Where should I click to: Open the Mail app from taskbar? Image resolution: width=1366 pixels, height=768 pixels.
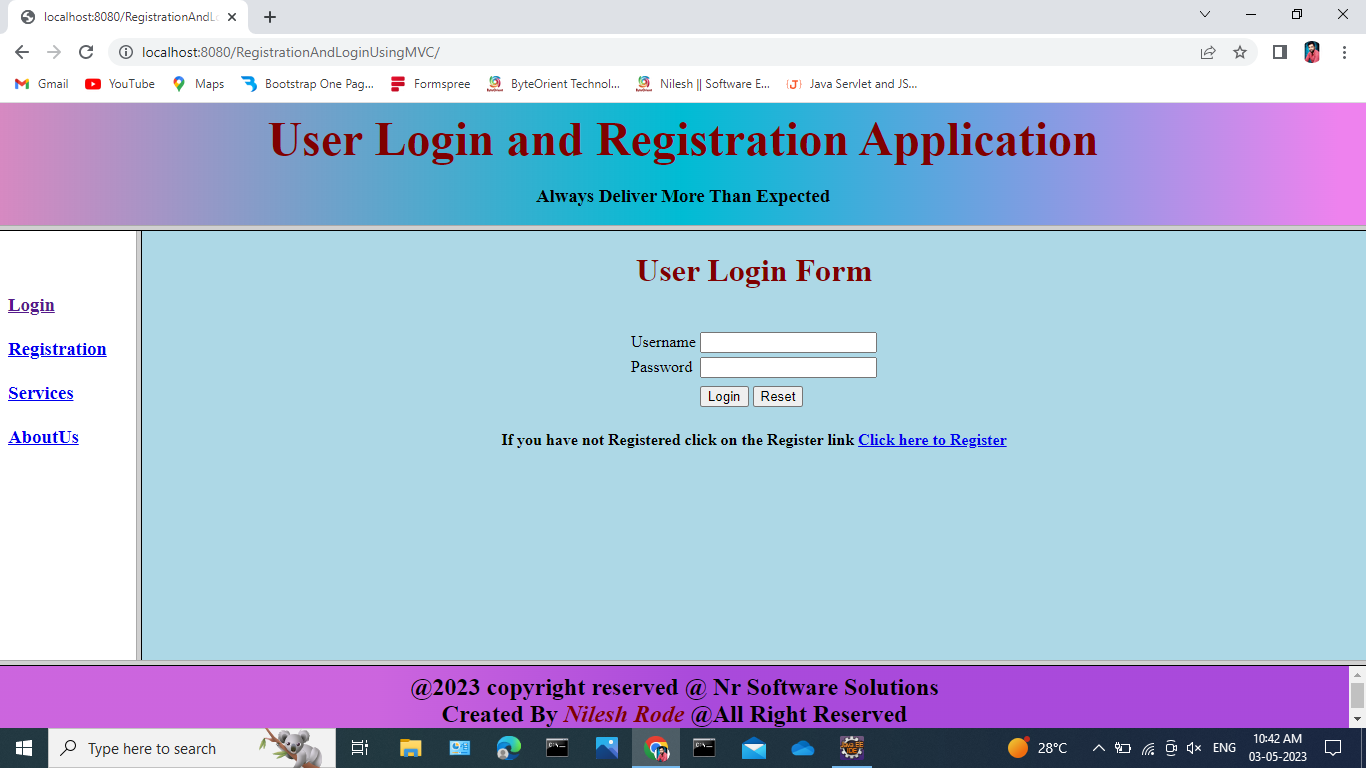[x=754, y=748]
